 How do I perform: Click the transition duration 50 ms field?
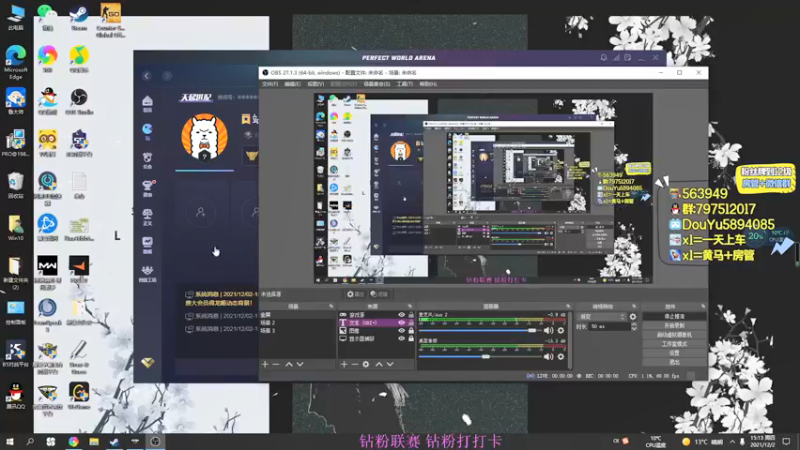(x=610, y=327)
